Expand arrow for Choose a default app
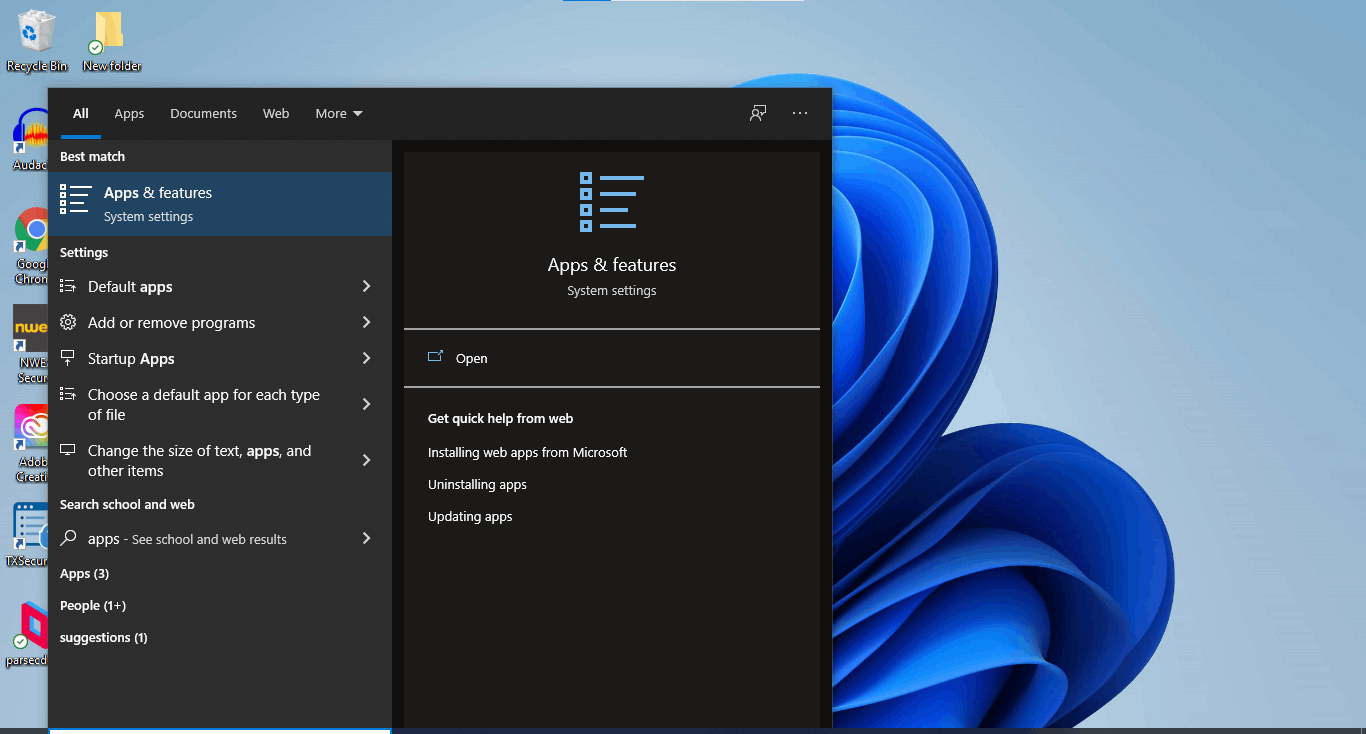 coord(366,404)
